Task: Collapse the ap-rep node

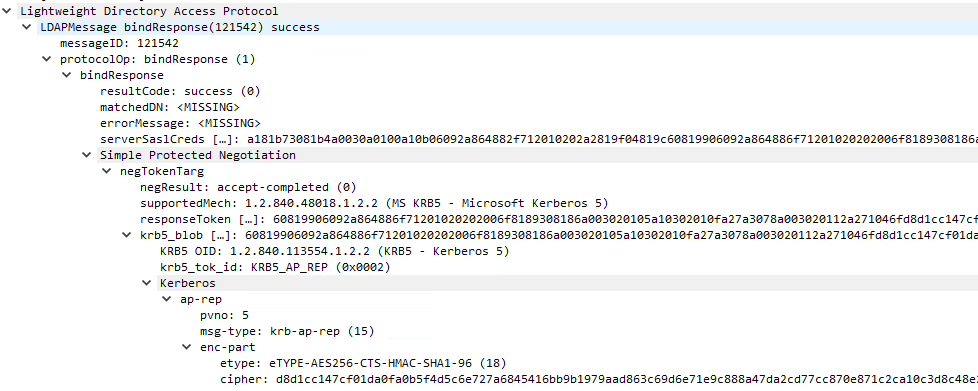Action: click(x=167, y=299)
